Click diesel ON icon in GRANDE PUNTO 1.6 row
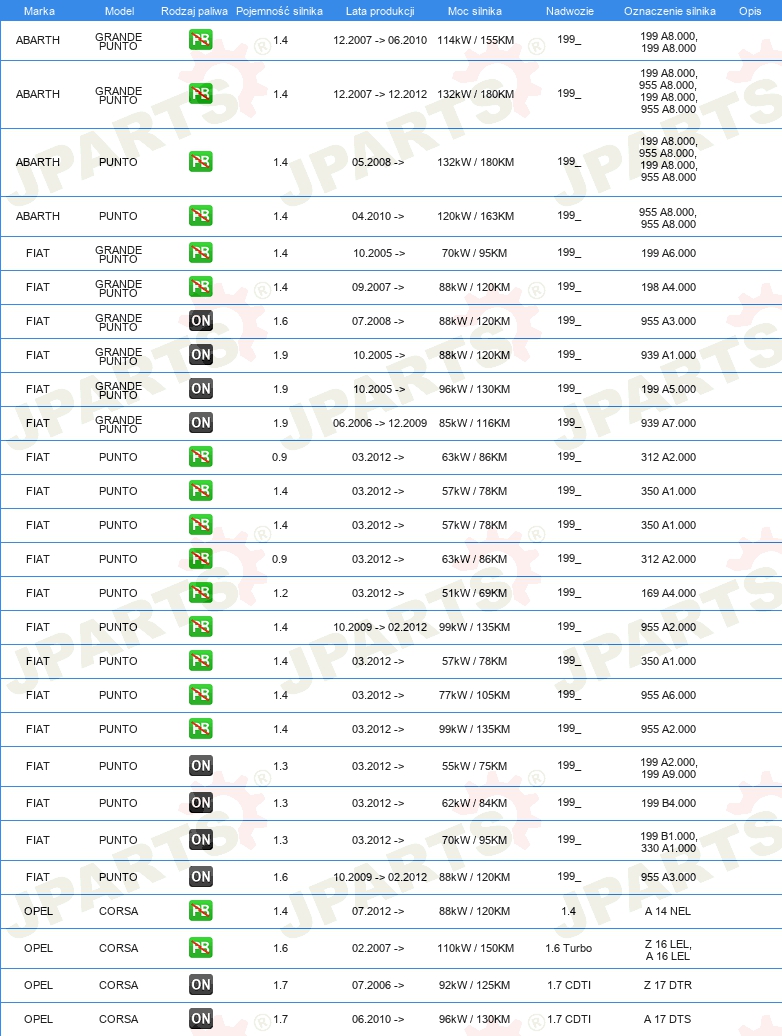782x1036 pixels. pos(201,320)
